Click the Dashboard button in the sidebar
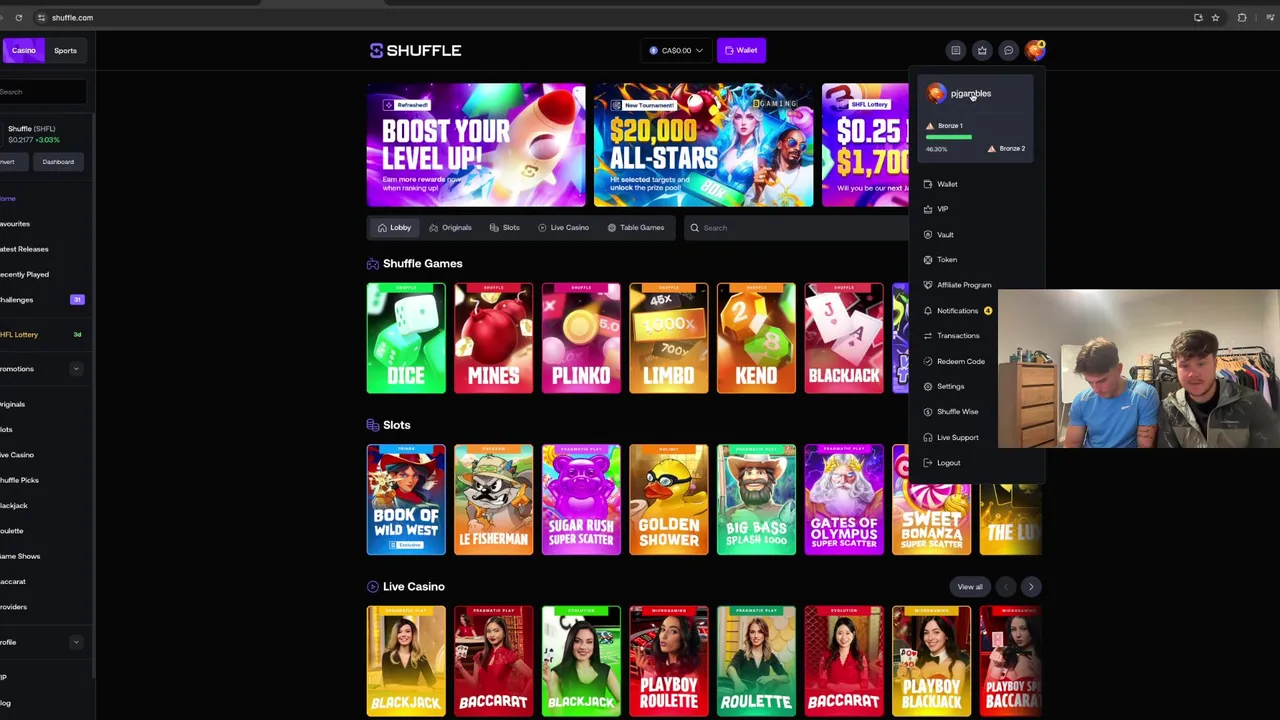1280x720 pixels. pos(58,162)
